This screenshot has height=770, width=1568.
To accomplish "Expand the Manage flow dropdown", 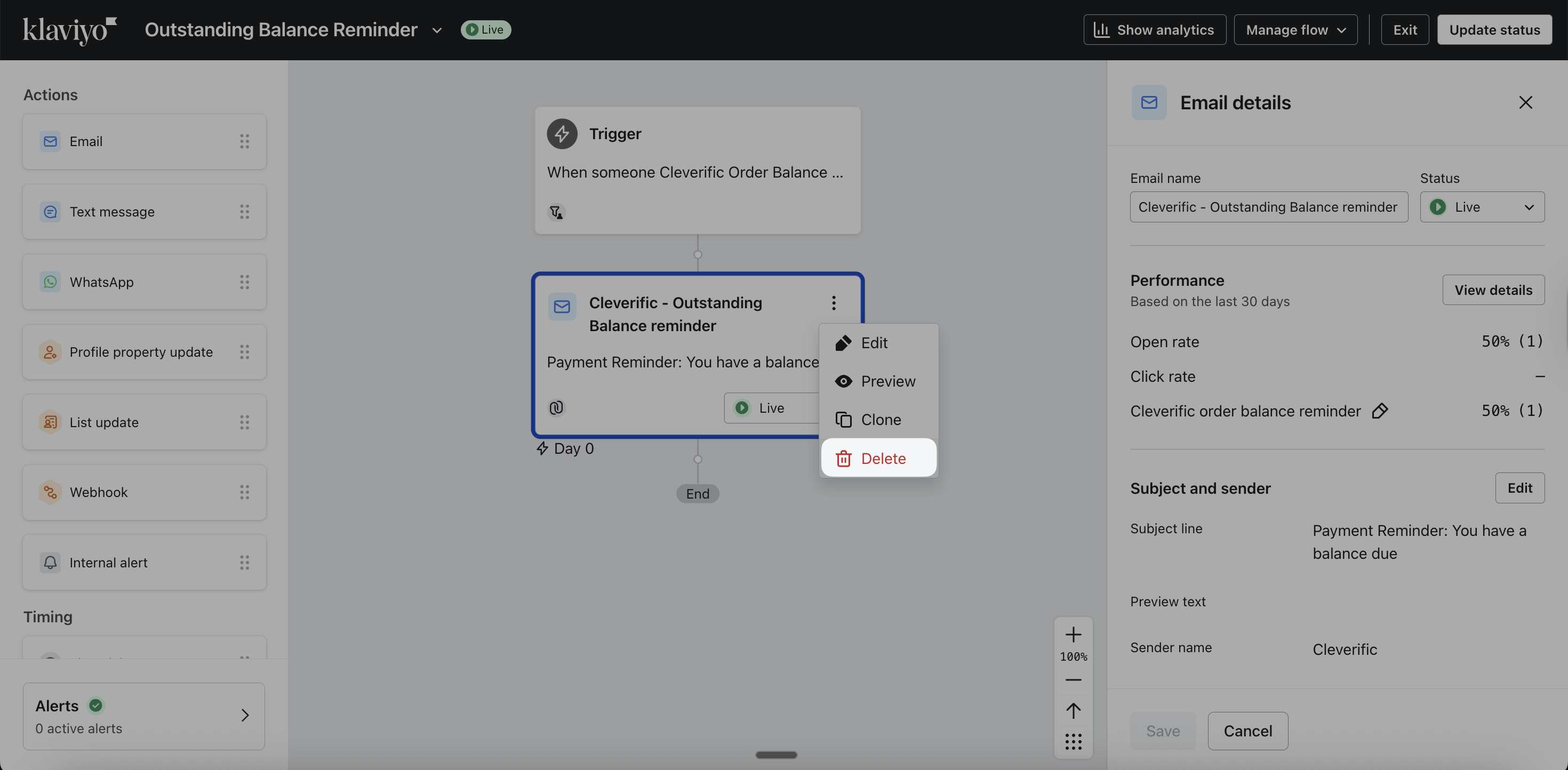I will click(x=1295, y=30).
